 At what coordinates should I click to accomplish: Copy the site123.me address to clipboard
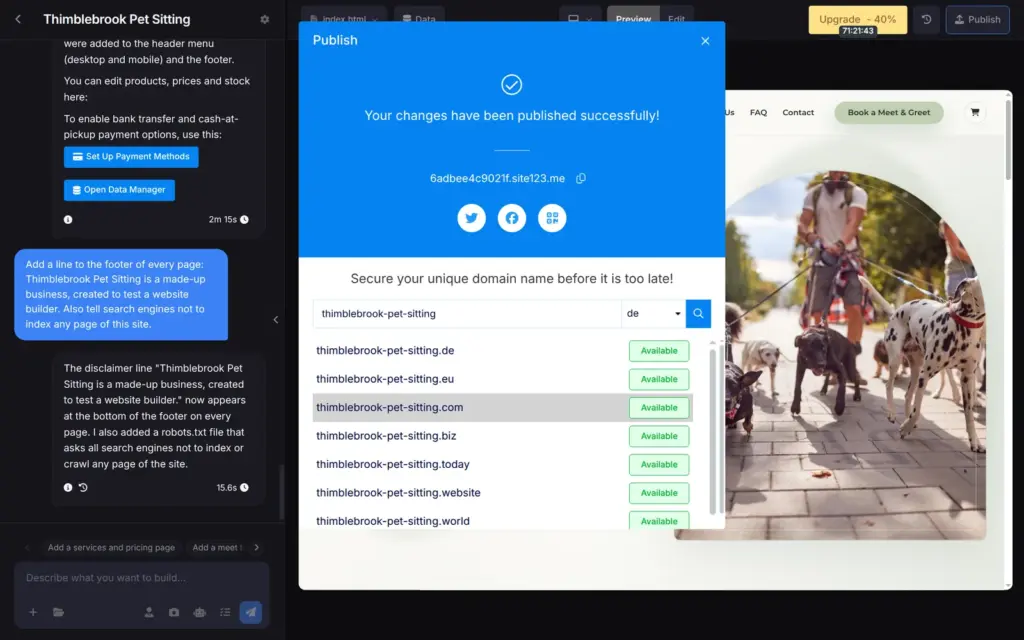click(581, 178)
